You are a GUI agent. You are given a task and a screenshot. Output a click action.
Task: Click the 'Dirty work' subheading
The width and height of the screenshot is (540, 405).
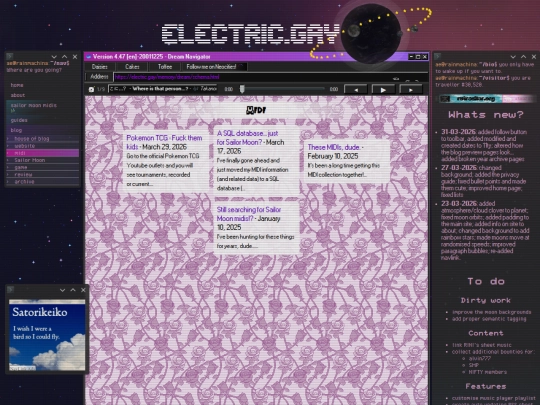(486, 301)
